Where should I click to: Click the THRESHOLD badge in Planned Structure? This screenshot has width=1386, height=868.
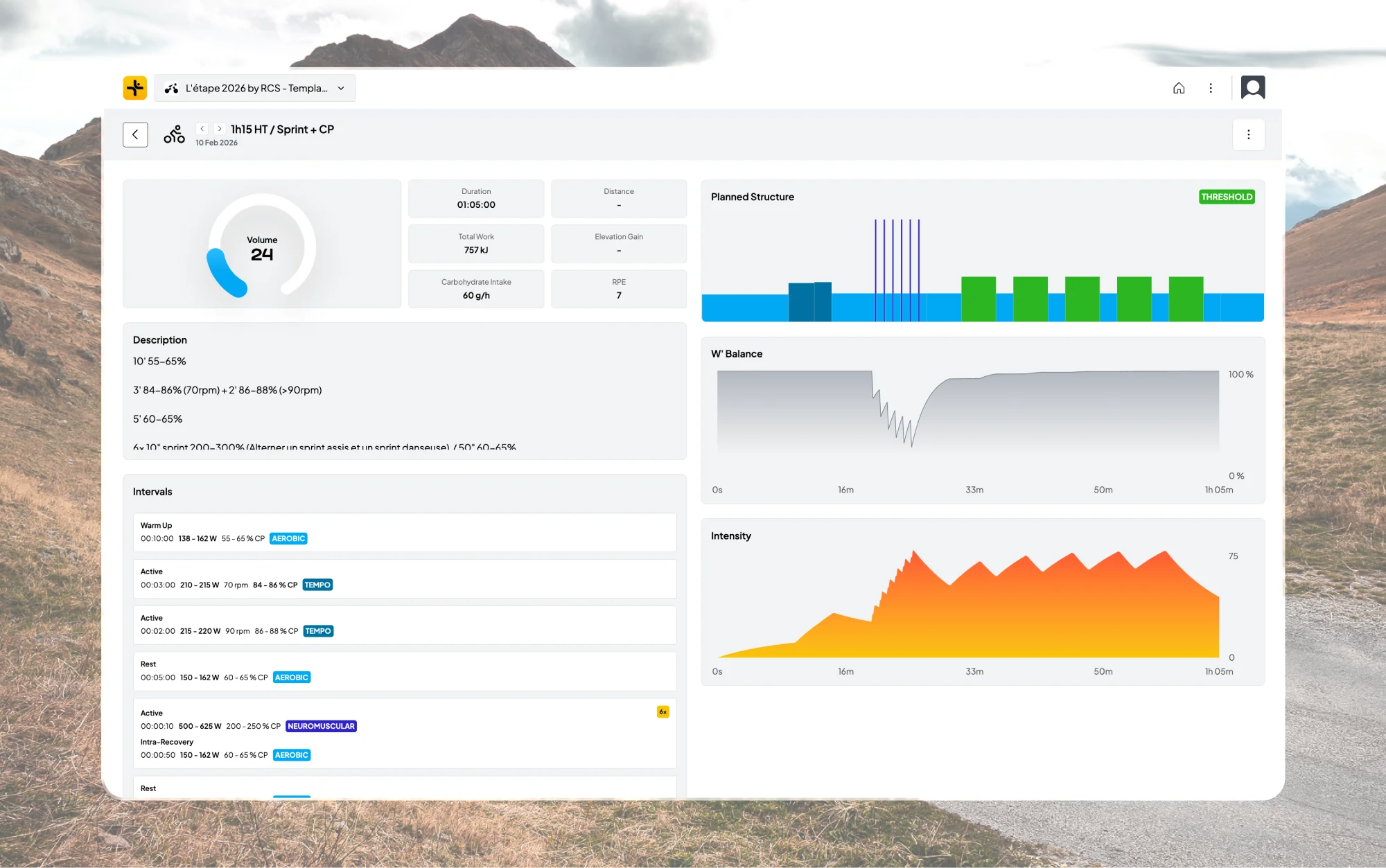[1226, 197]
